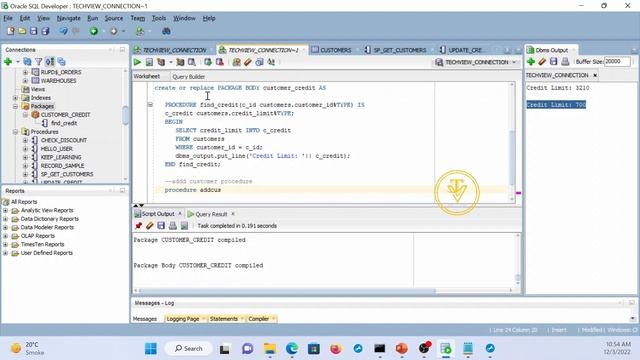
Task: Click the green plus New Connection icon
Action: [8, 62]
